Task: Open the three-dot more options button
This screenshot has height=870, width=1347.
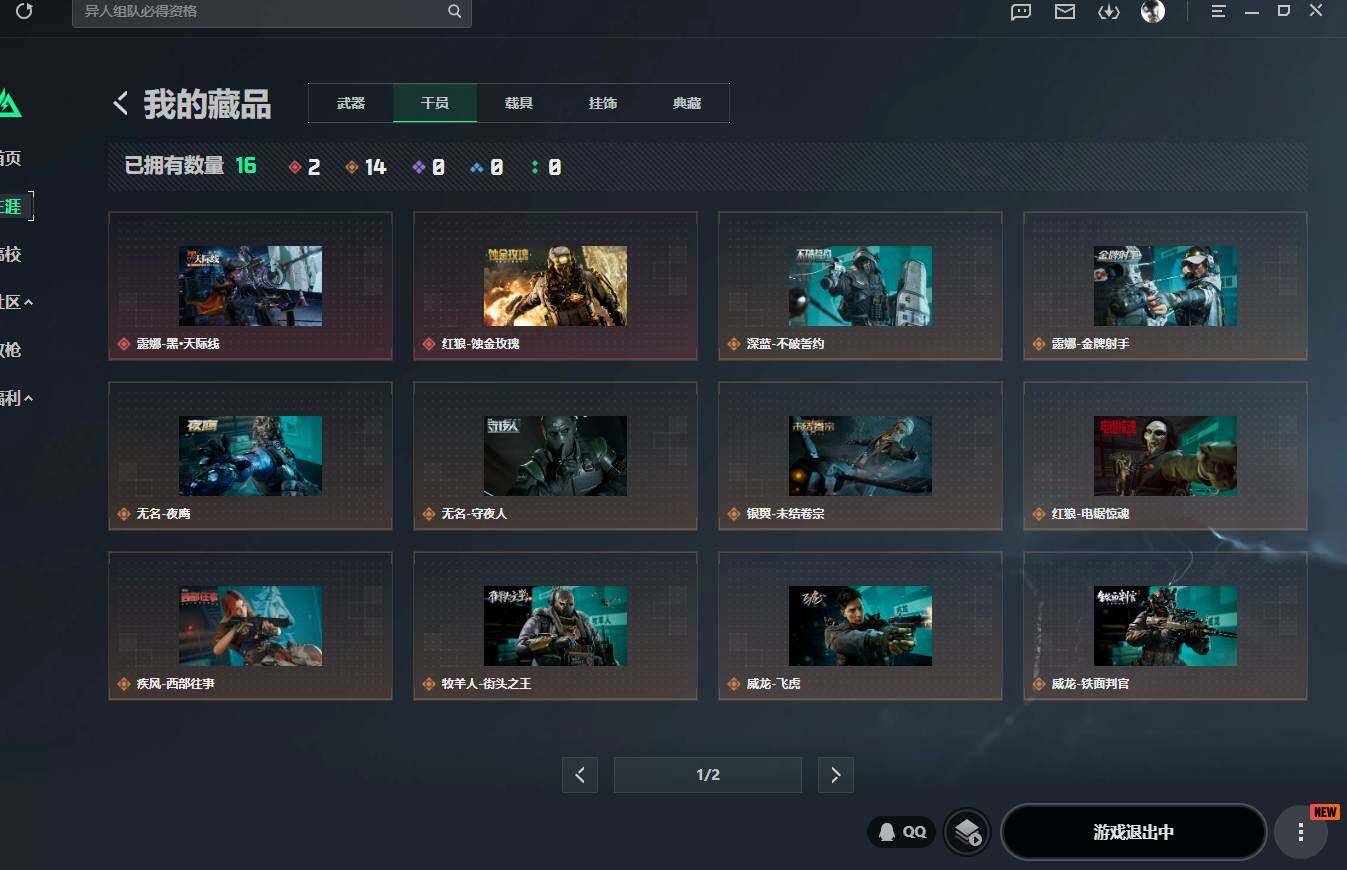Action: pos(1300,832)
